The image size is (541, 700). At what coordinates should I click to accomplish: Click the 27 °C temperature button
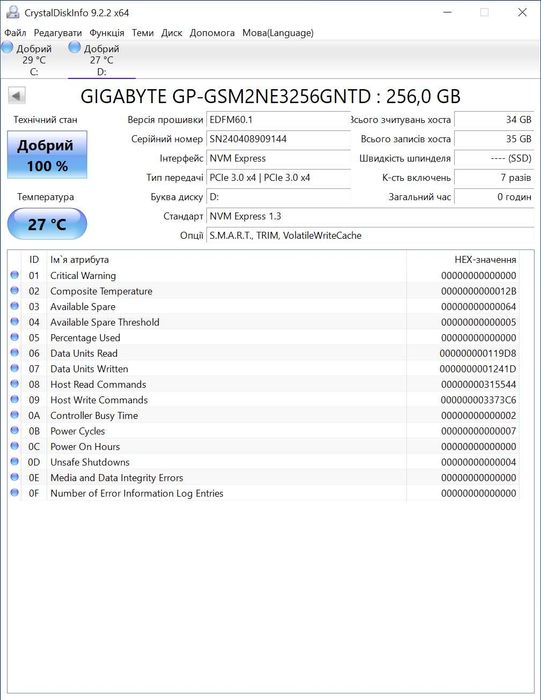coord(47,224)
